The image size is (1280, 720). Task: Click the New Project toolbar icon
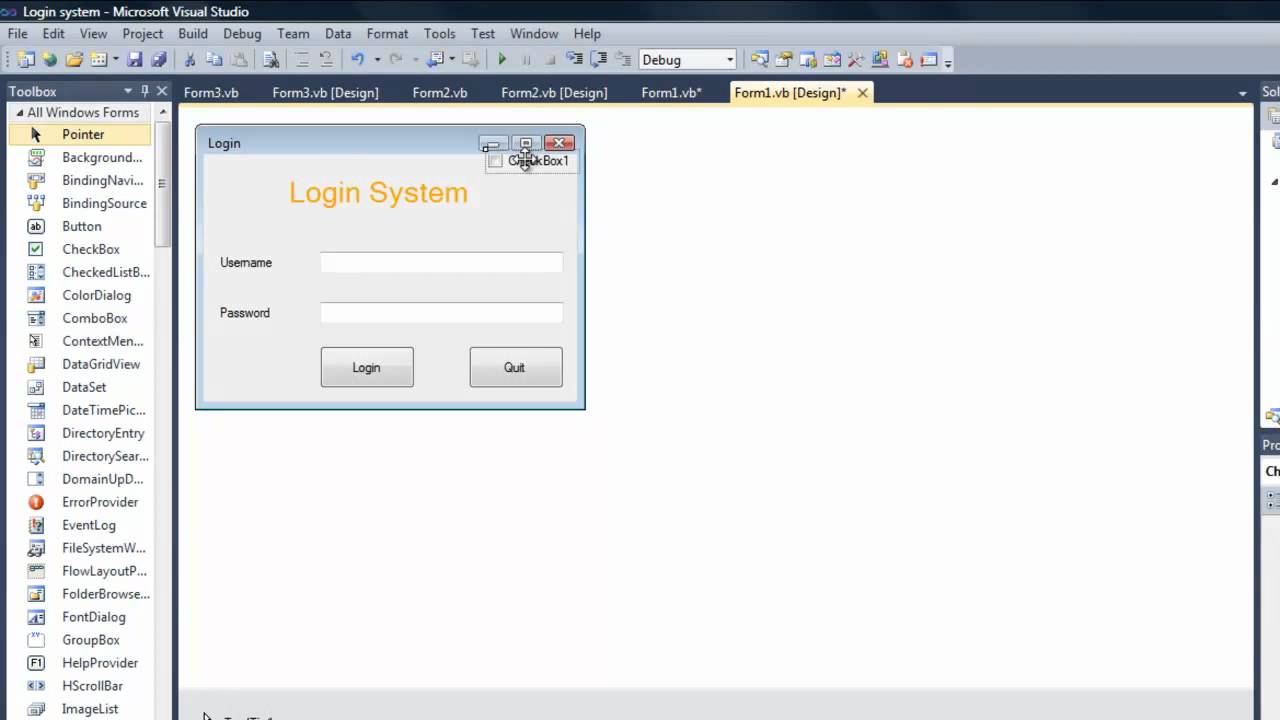point(26,60)
